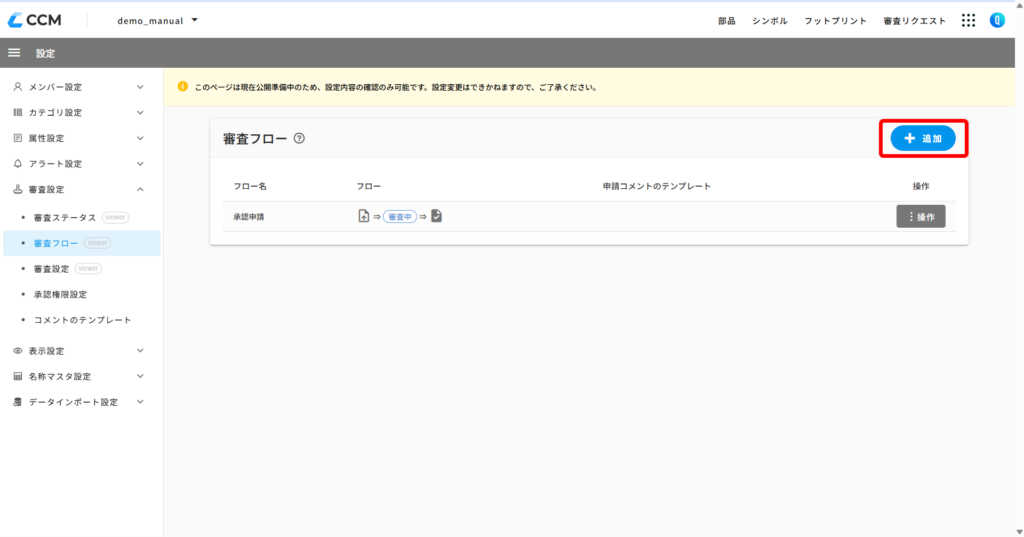Image resolution: width=1024 pixels, height=537 pixels.
Task: Open the demo_manual workspace dropdown
Action: 157,20
